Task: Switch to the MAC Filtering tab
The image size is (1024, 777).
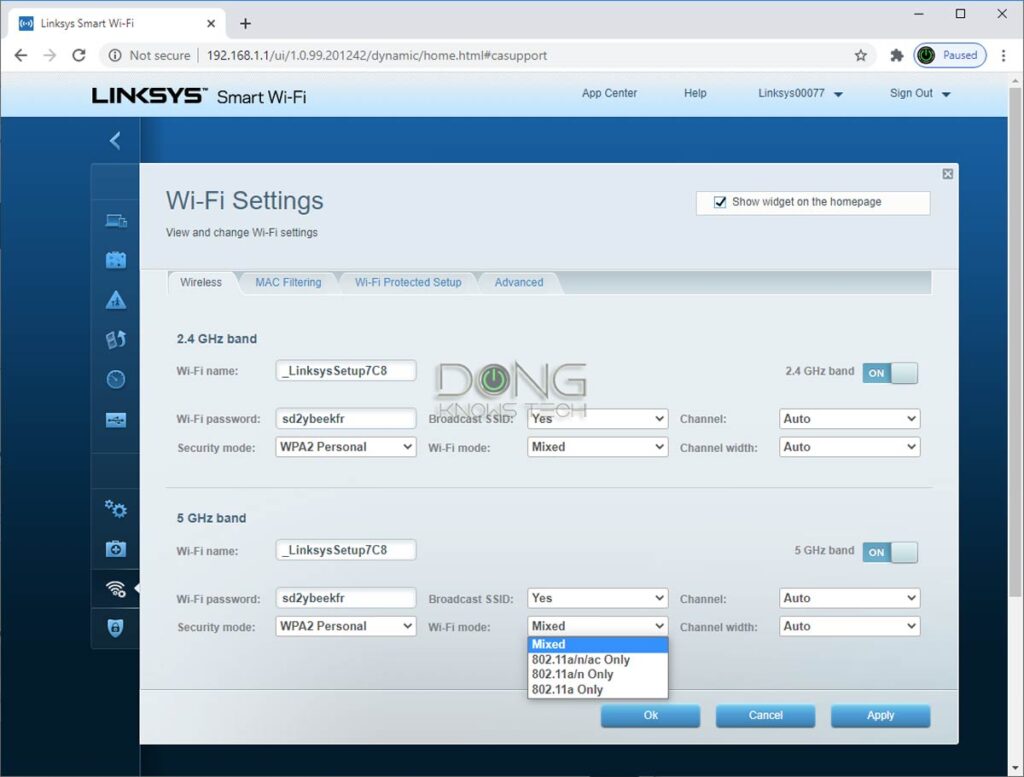Action: click(x=288, y=283)
